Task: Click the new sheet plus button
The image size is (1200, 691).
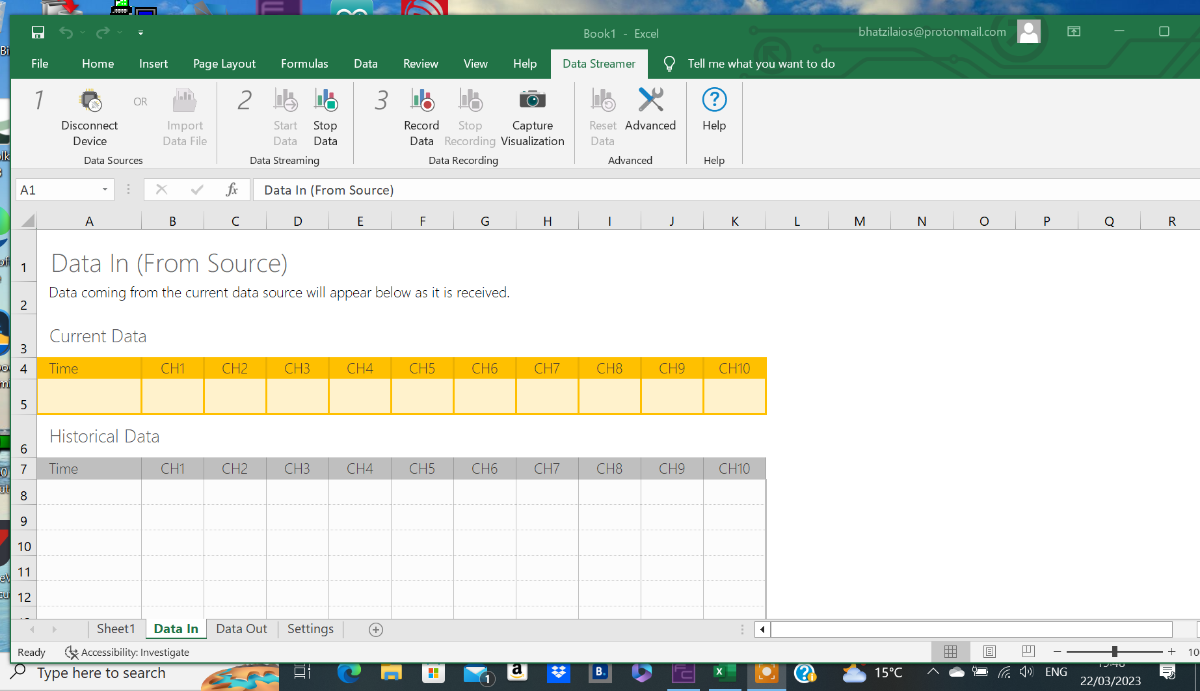Action: (376, 629)
